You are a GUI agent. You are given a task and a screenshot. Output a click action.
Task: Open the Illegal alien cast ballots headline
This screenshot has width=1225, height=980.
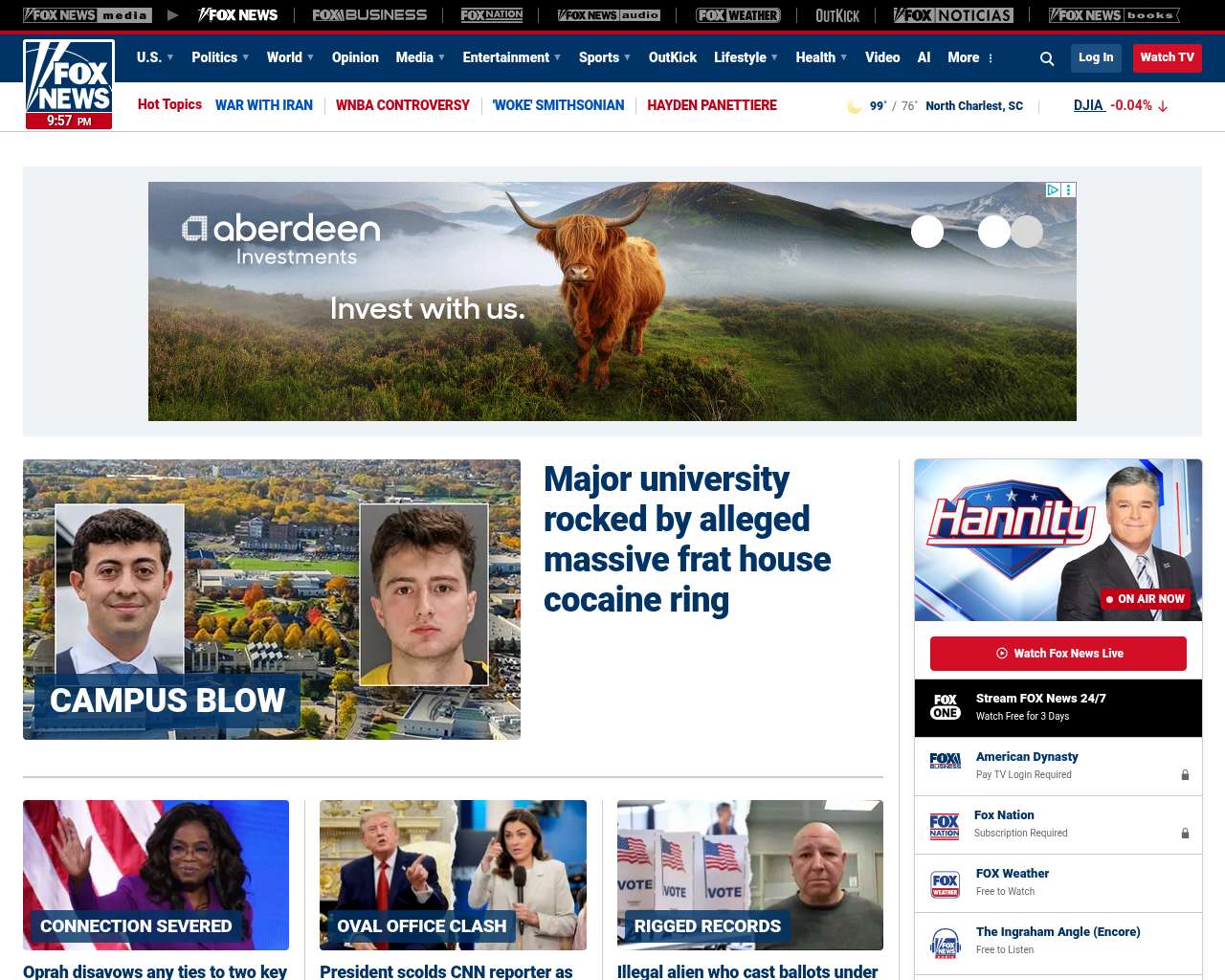pyautogui.click(x=747, y=971)
